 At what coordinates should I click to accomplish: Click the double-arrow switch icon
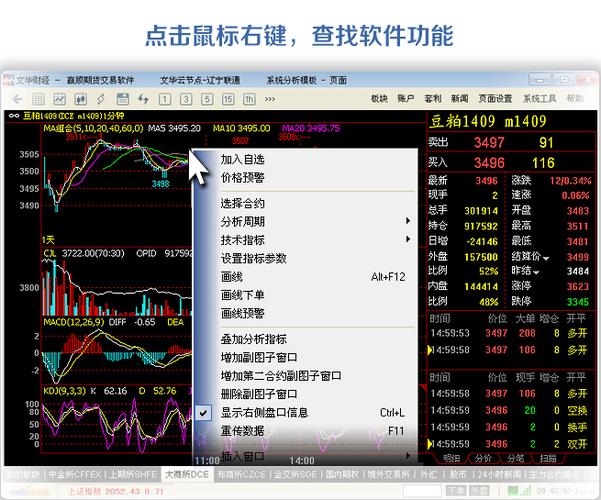pos(143,99)
